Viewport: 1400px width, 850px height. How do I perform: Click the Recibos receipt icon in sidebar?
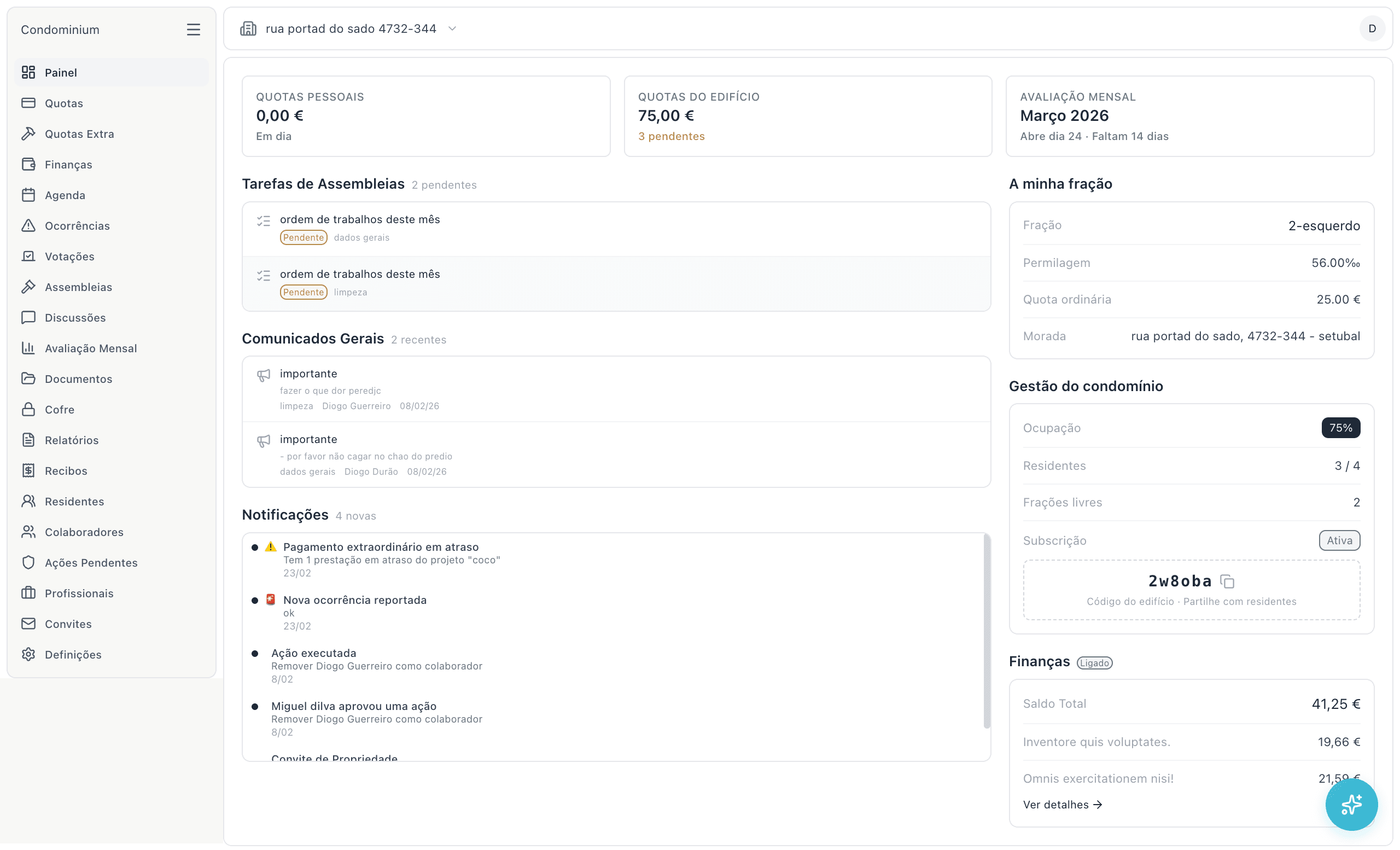(x=28, y=470)
